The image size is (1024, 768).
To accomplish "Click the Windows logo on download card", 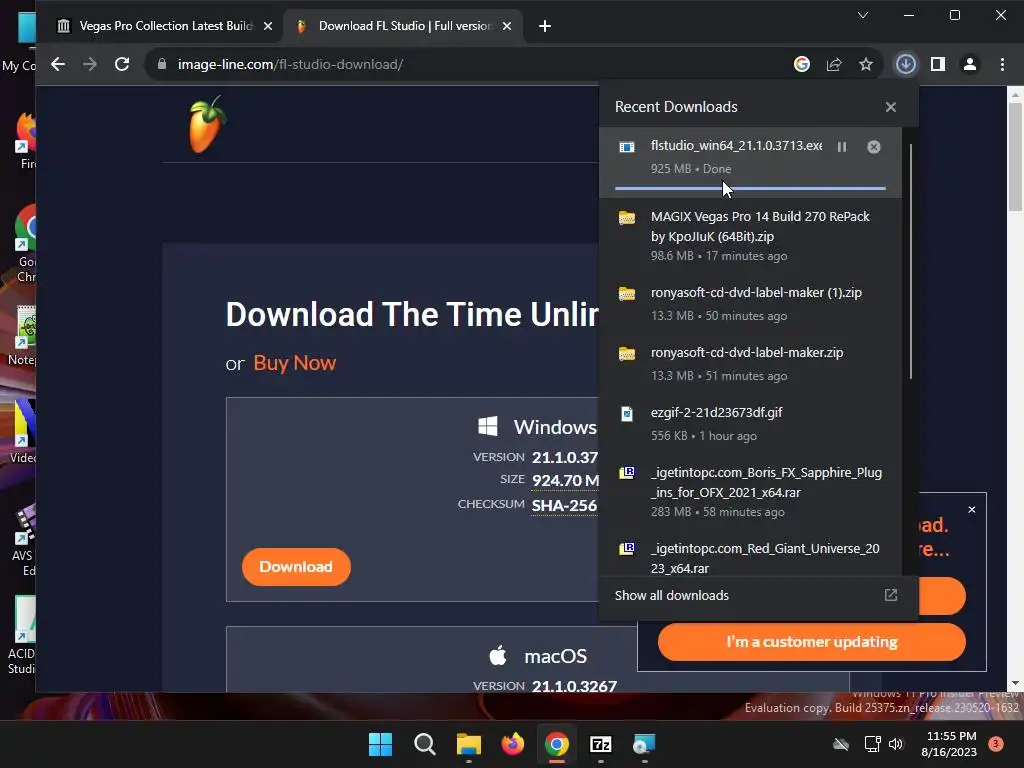I will (488, 426).
